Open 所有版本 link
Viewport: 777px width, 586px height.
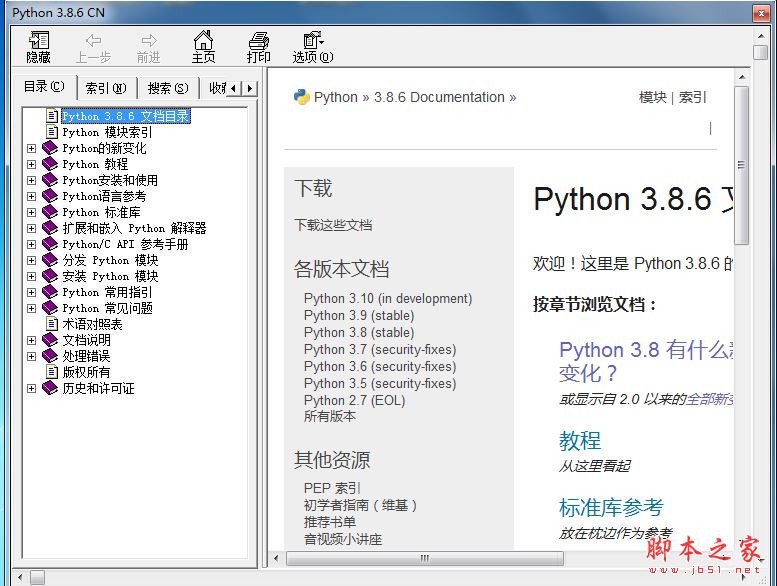tap(330, 417)
